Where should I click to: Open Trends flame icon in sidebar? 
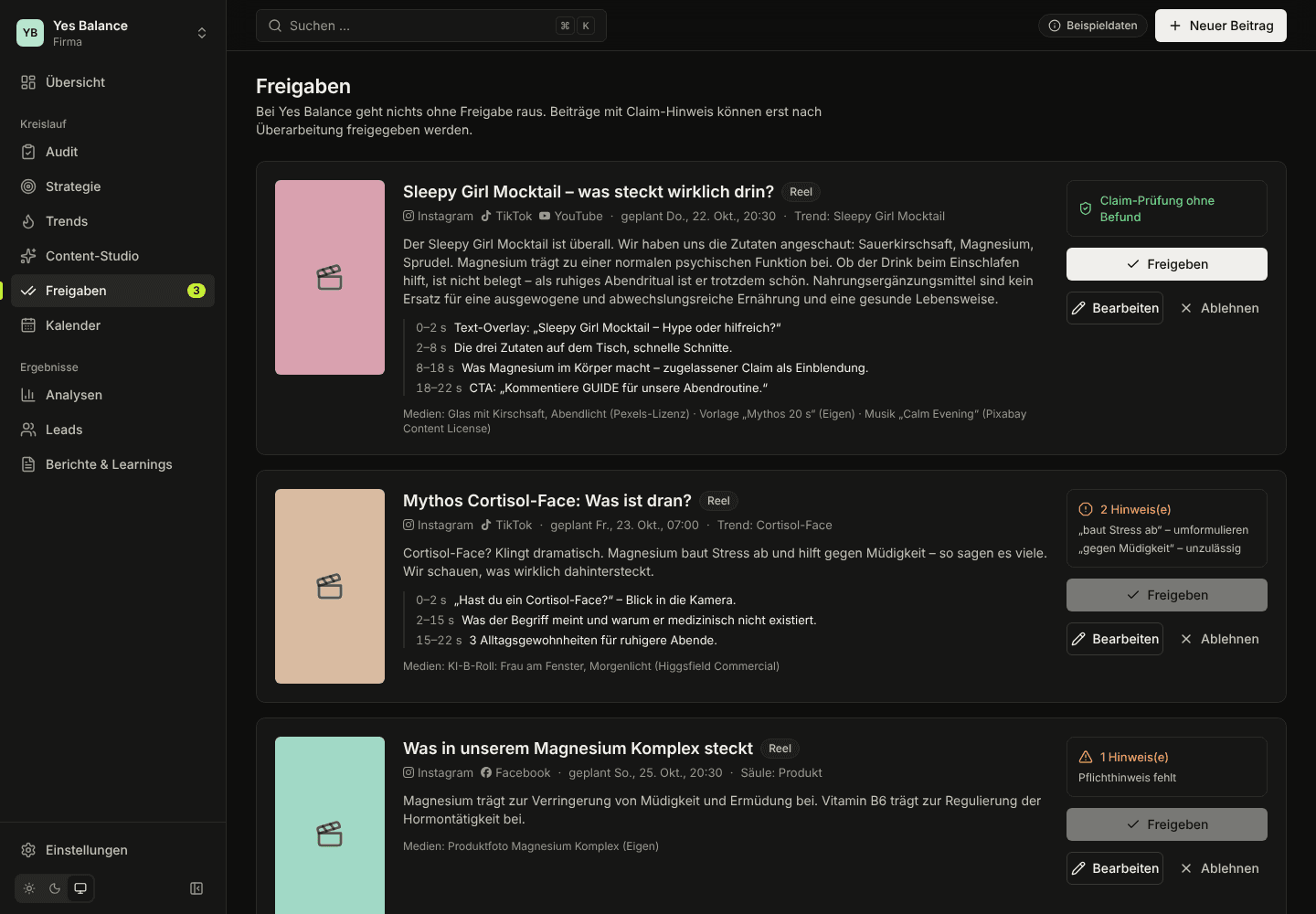click(x=28, y=221)
